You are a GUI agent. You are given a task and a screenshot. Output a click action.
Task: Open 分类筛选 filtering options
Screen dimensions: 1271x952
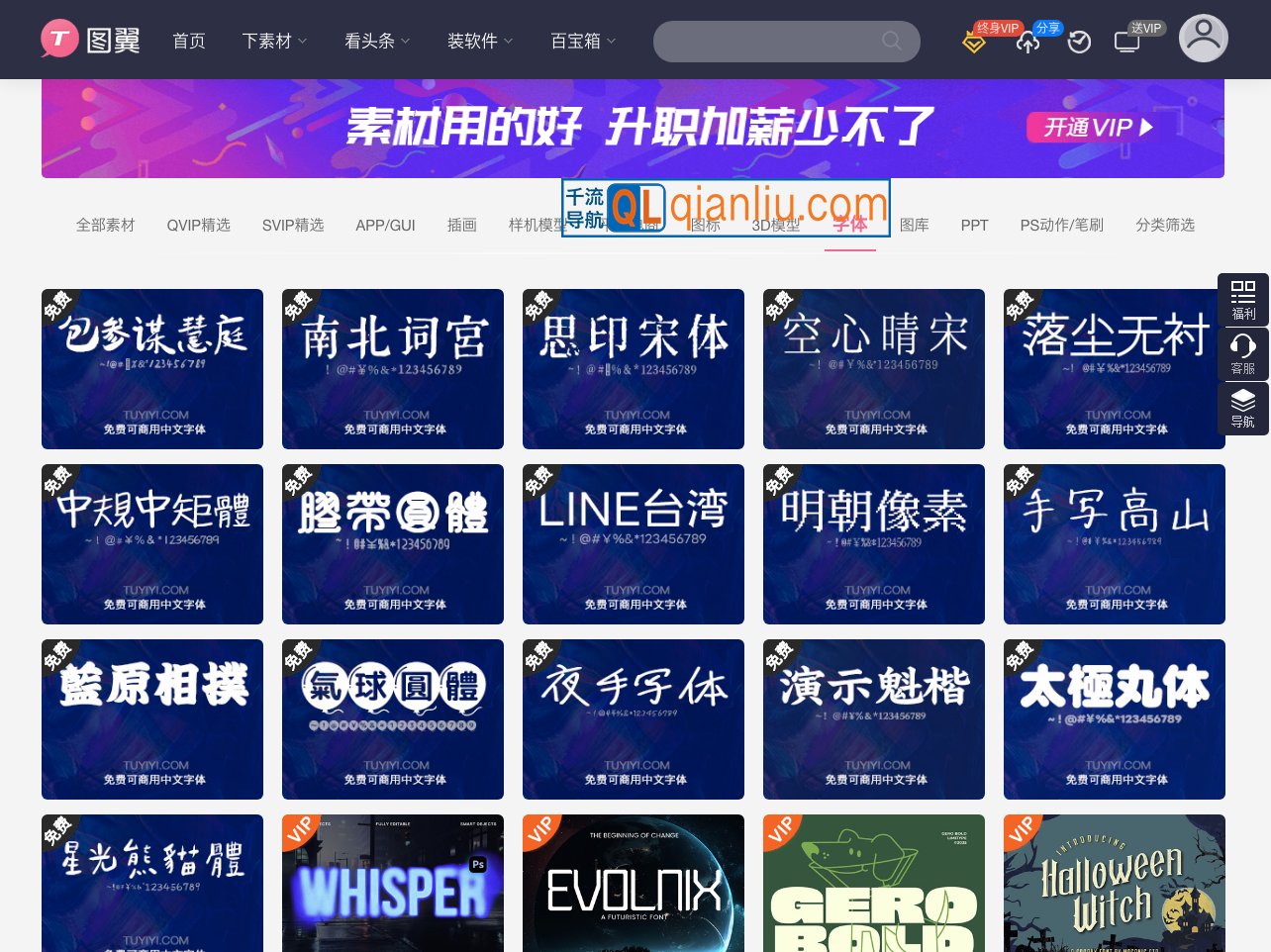coord(1165,226)
